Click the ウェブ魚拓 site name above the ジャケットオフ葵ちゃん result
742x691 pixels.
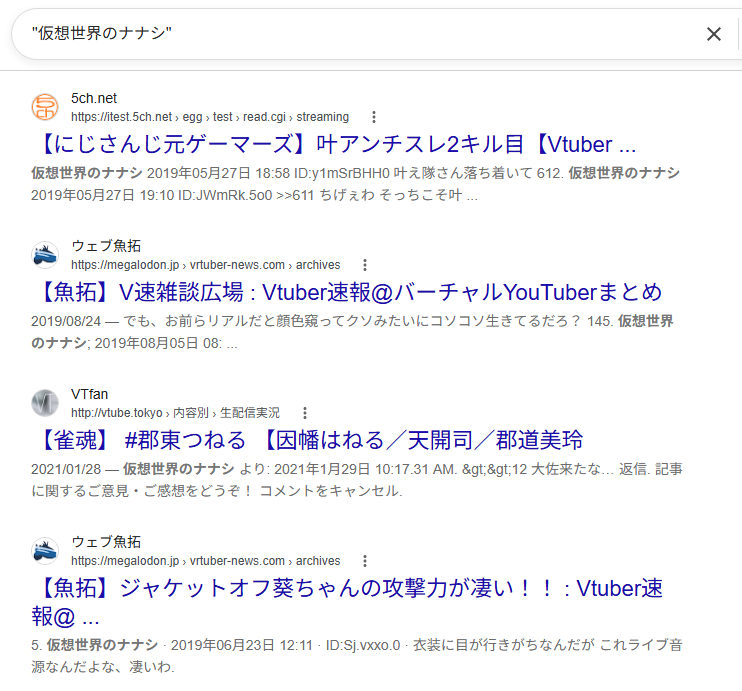(106, 542)
